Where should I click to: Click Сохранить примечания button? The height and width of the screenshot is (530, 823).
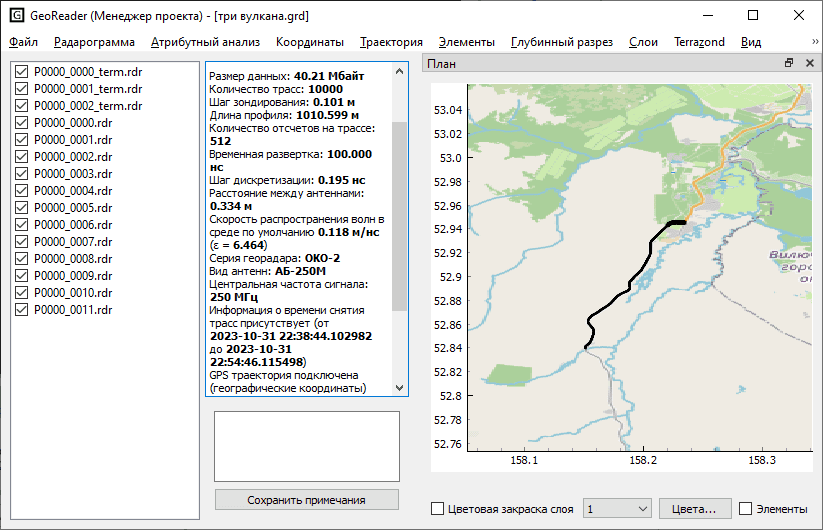point(307,500)
